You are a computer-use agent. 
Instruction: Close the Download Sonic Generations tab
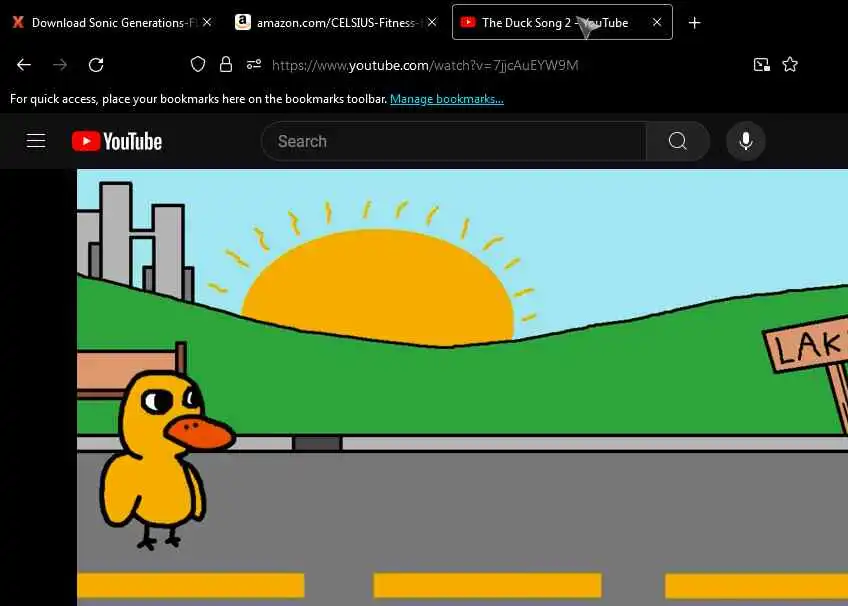click(207, 22)
